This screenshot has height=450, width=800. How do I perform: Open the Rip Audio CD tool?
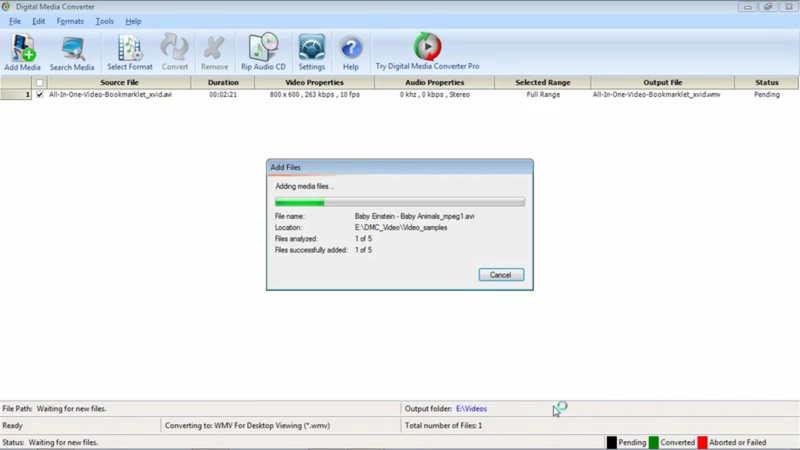pos(263,52)
